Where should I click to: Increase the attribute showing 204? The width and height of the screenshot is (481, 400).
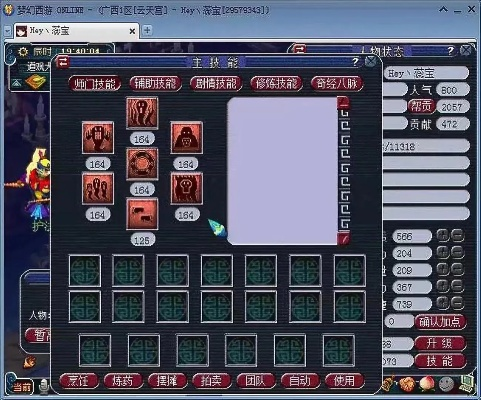[x=443, y=253]
